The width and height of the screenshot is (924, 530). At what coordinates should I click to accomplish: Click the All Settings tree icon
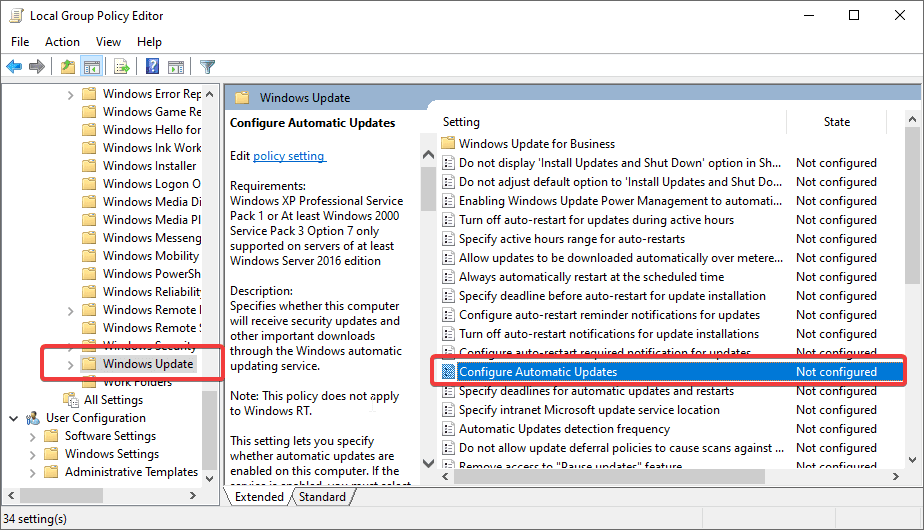(71, 400)
